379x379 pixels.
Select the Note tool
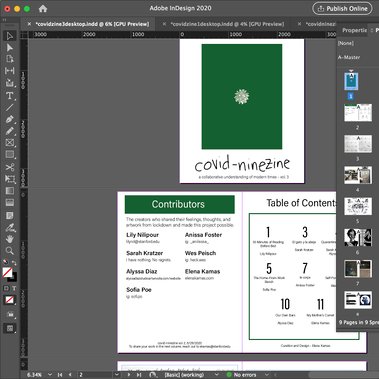coord(10,215)
